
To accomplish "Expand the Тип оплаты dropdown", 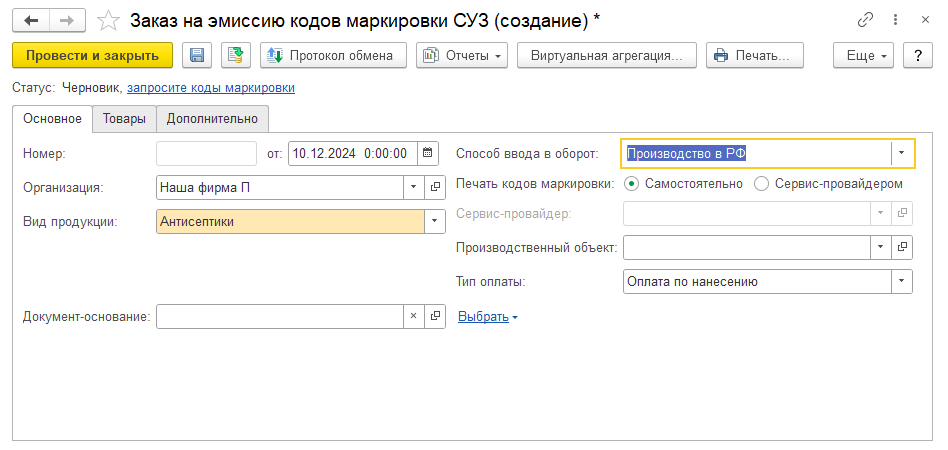I will (x=902, y=282).
